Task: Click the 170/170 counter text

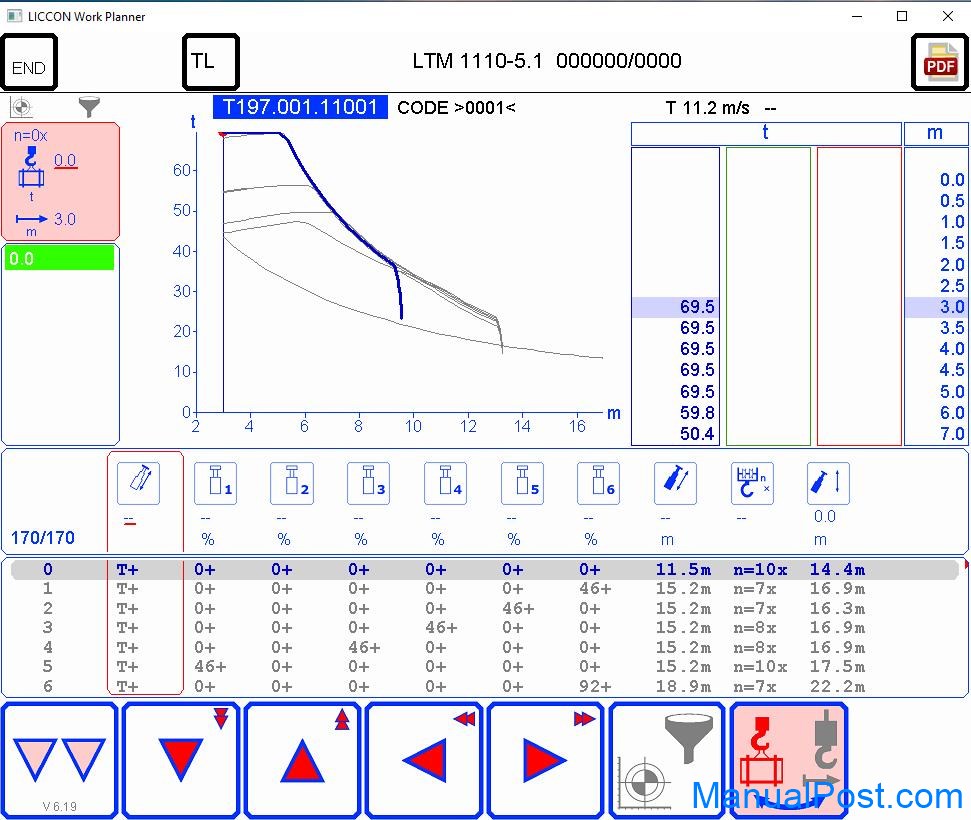Action: click(x=43, y=538)
